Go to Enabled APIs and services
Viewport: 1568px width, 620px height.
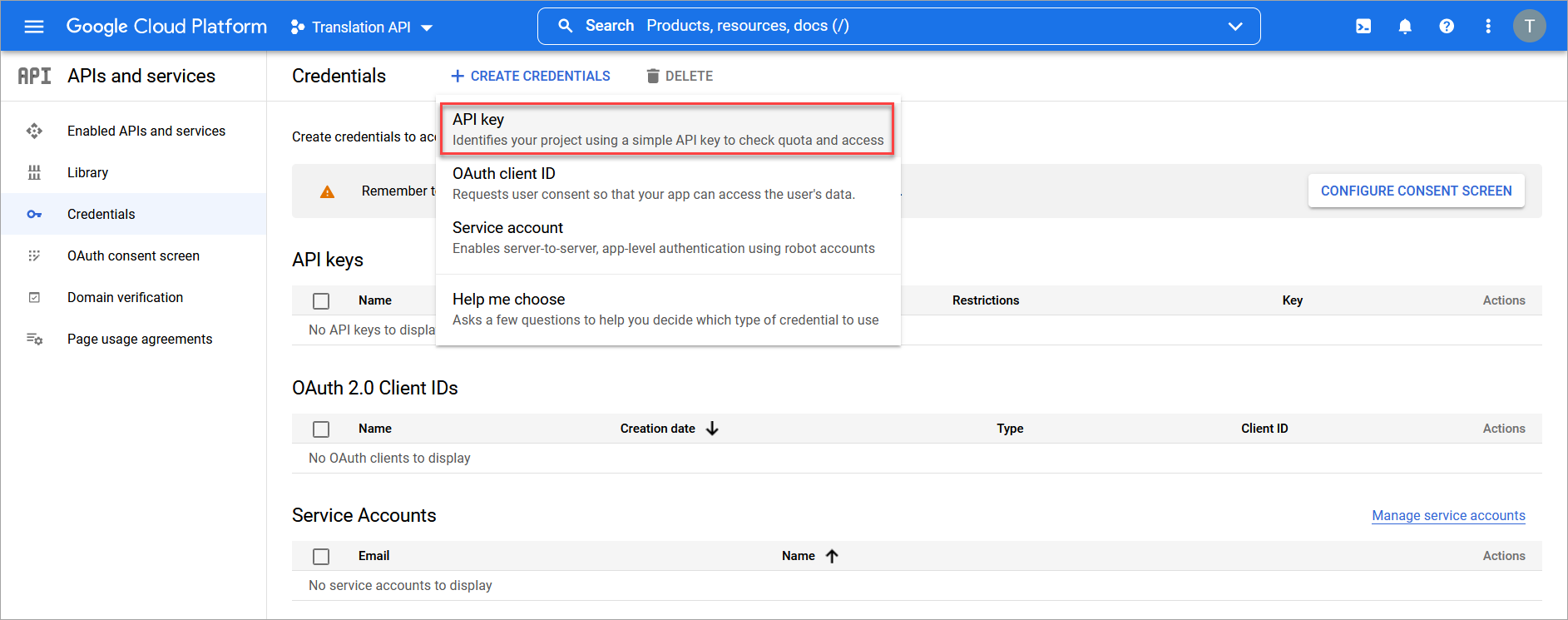coord(146,131)
